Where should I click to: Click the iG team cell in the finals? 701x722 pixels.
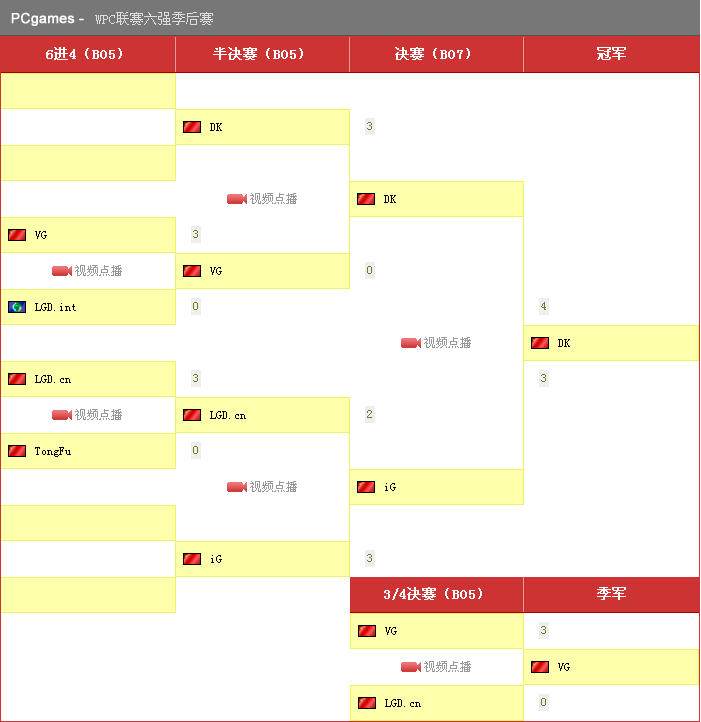(x=436, y=487)
